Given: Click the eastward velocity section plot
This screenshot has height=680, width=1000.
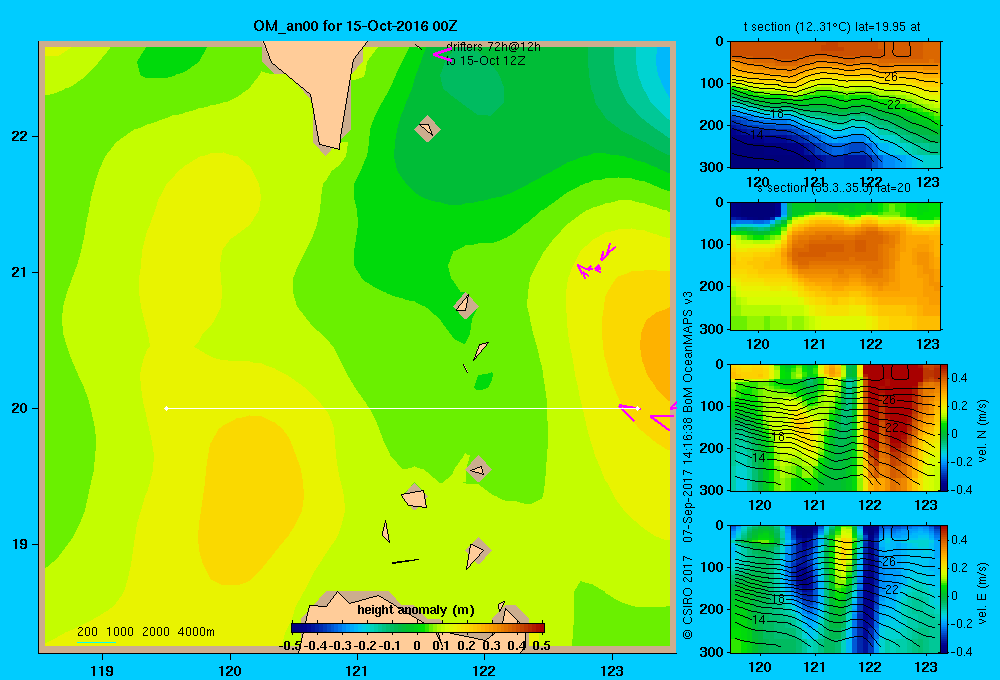Looking at the screenshot, I should [x=835, y=589].
